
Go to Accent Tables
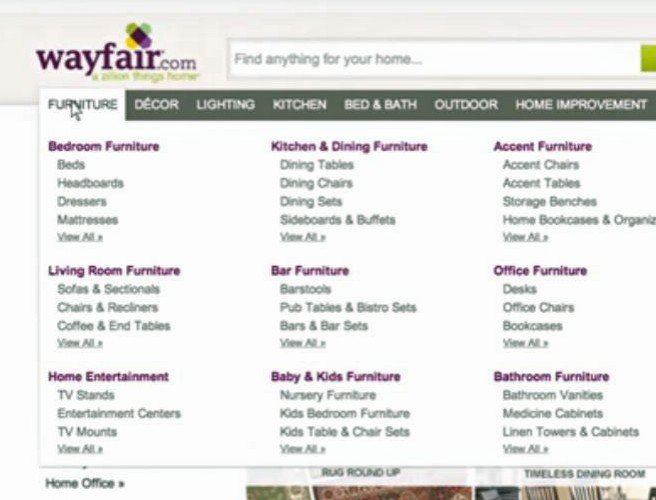[541, 183]
